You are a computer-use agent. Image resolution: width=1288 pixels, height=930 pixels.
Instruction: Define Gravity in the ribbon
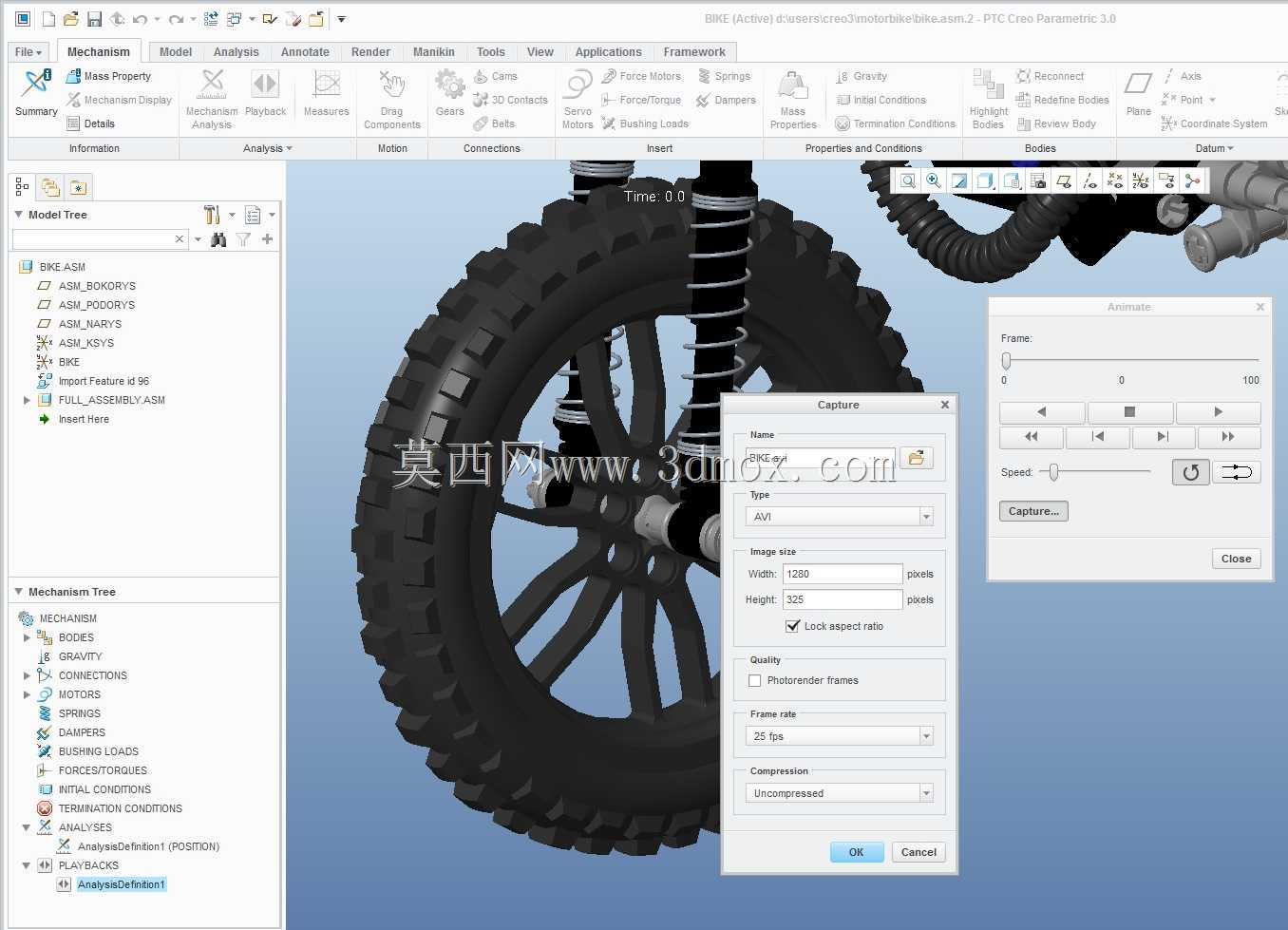(x=862, y=76)
